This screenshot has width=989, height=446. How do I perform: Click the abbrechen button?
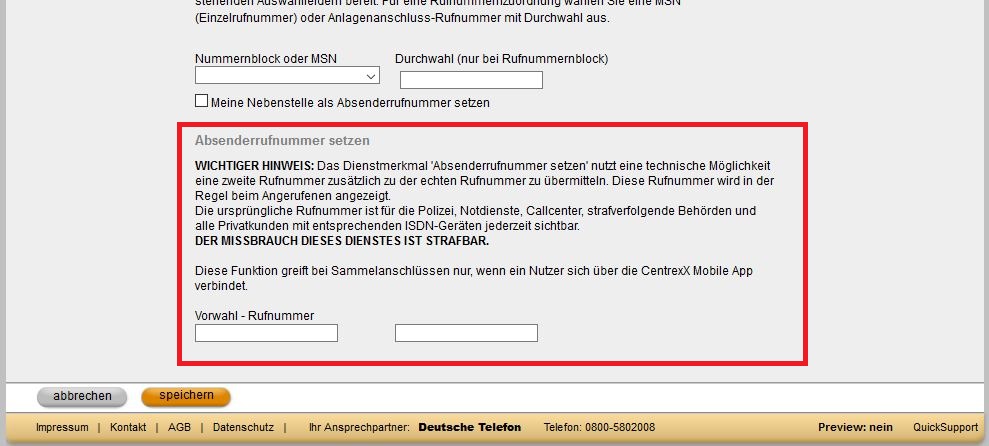tap(82, 397)
